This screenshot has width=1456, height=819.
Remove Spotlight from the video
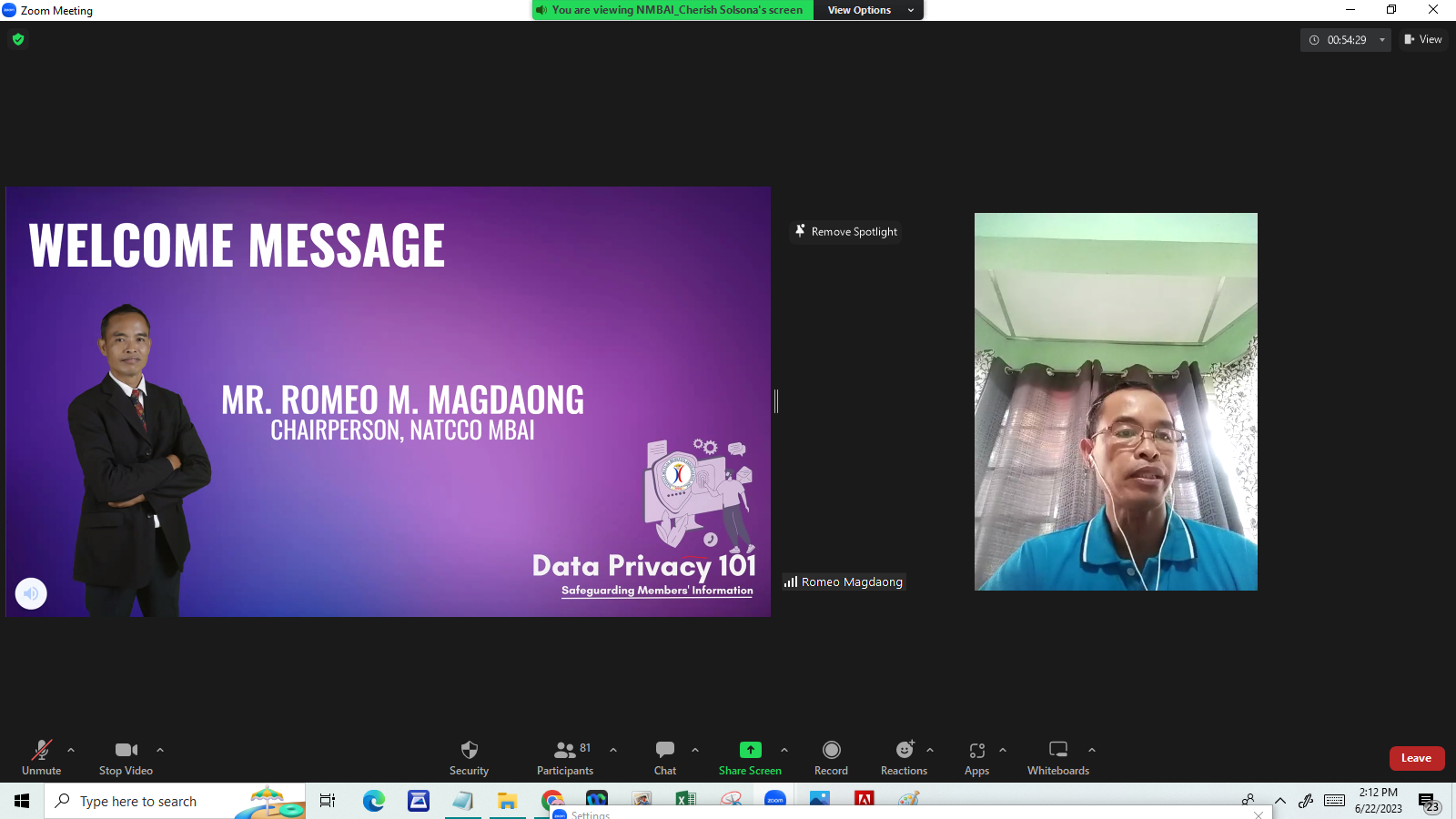[846, 231]
